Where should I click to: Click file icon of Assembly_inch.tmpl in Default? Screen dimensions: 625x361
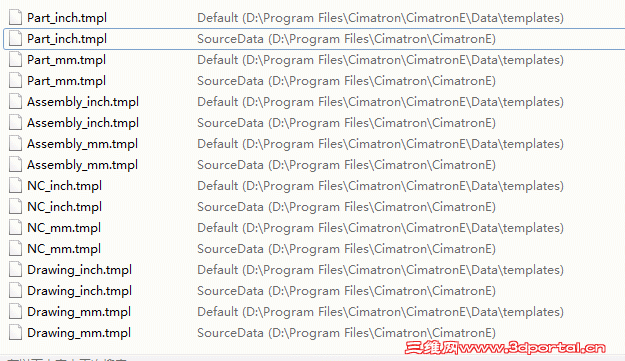(x=15, y=102)
